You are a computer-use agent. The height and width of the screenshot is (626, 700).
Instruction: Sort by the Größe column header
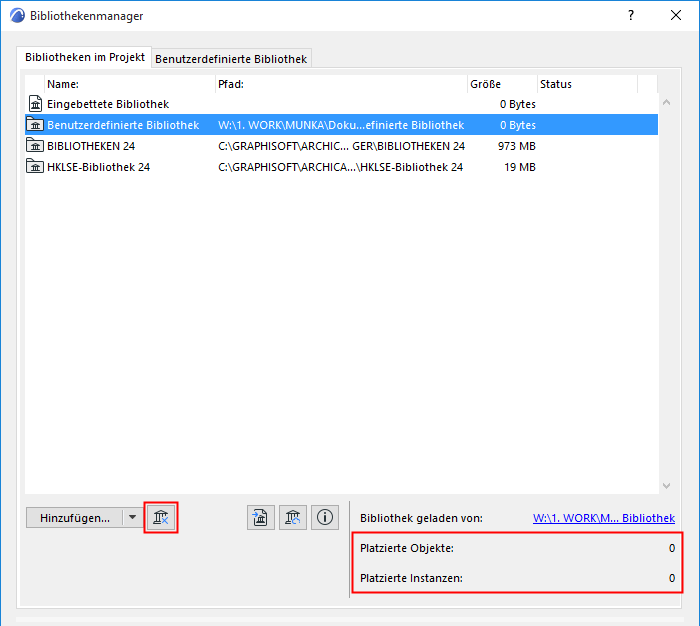[x=502, y=84]
